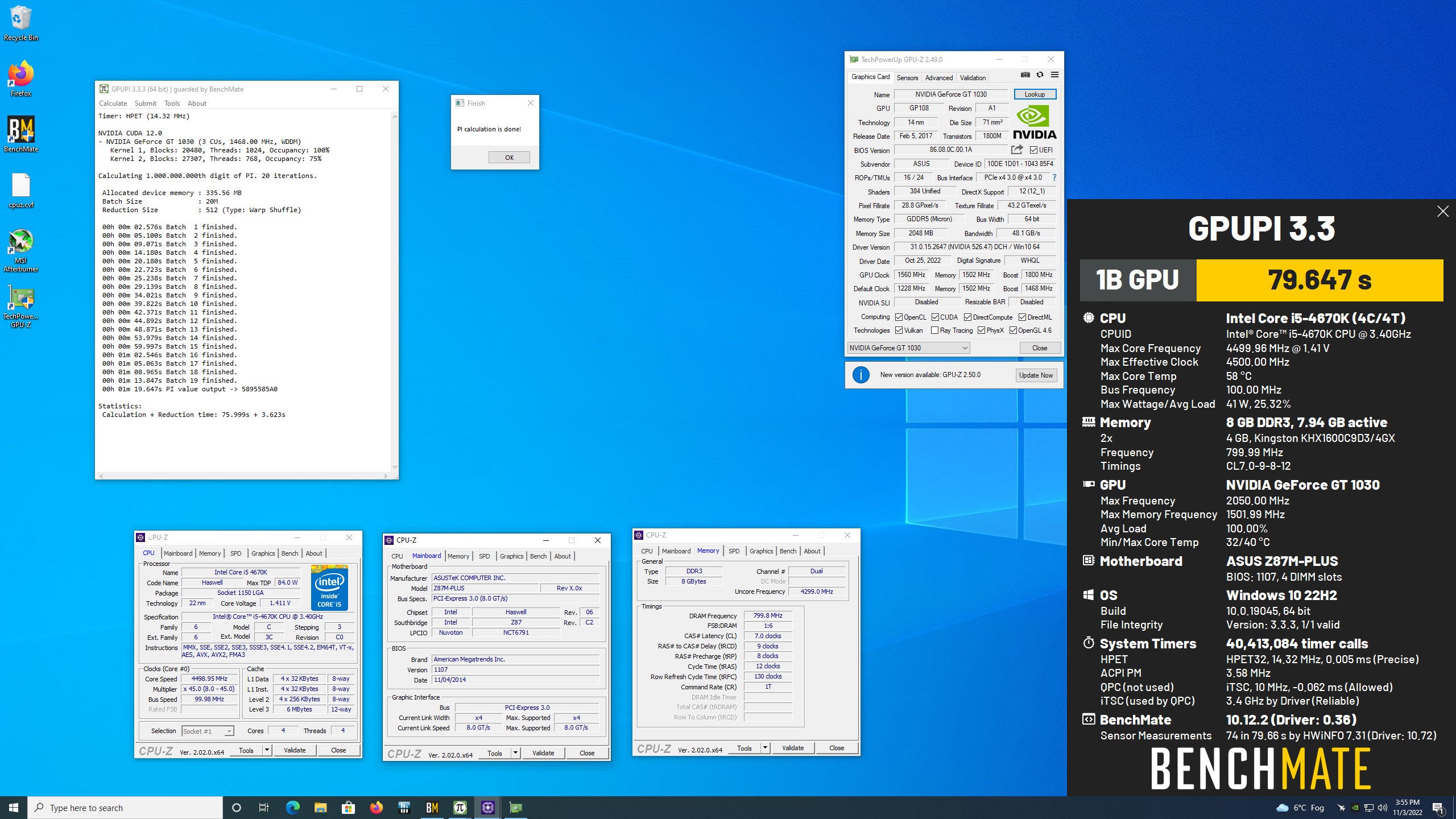1456x819 pixels.
Task: Open the Recycle Bin desktop icon
Action: point(21,23)
